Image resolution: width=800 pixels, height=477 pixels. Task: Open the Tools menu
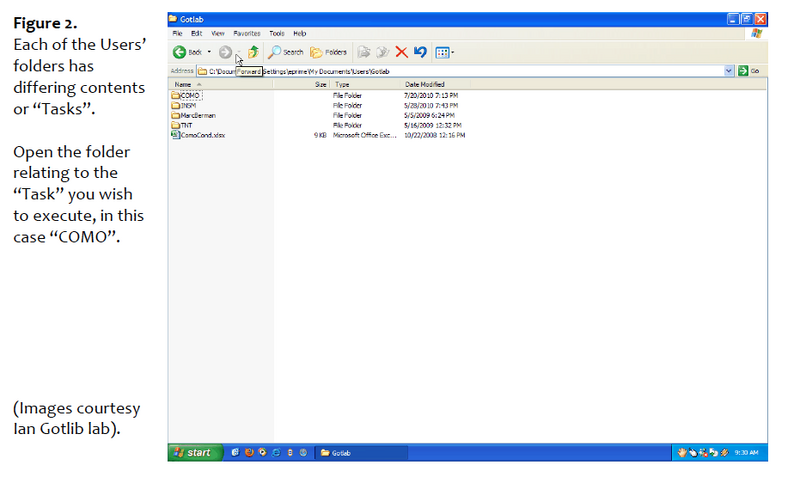click(277, 34)
